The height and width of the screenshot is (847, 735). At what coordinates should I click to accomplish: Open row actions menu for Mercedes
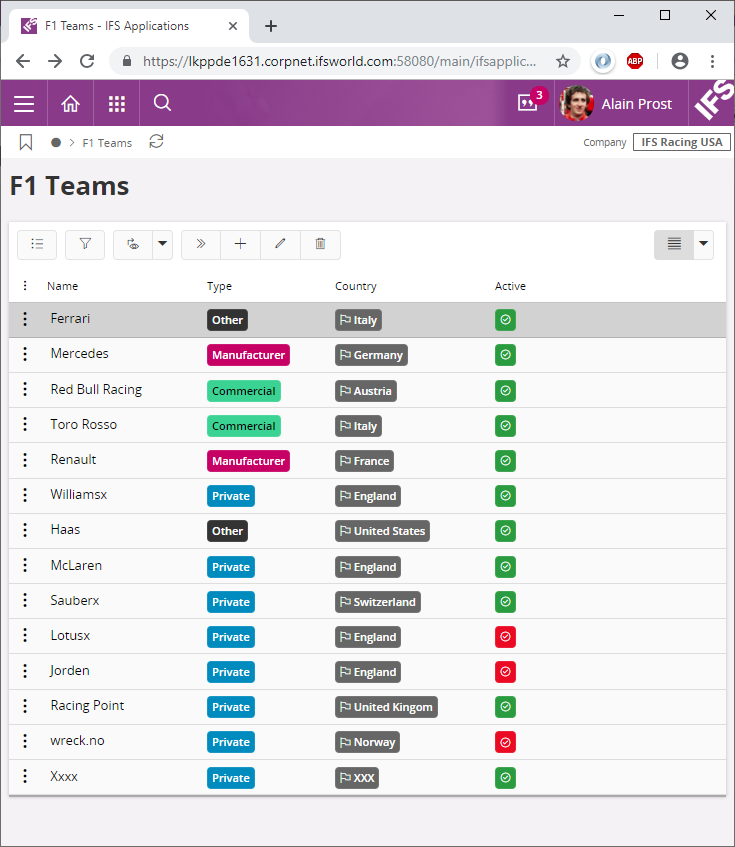pos(25,355)
